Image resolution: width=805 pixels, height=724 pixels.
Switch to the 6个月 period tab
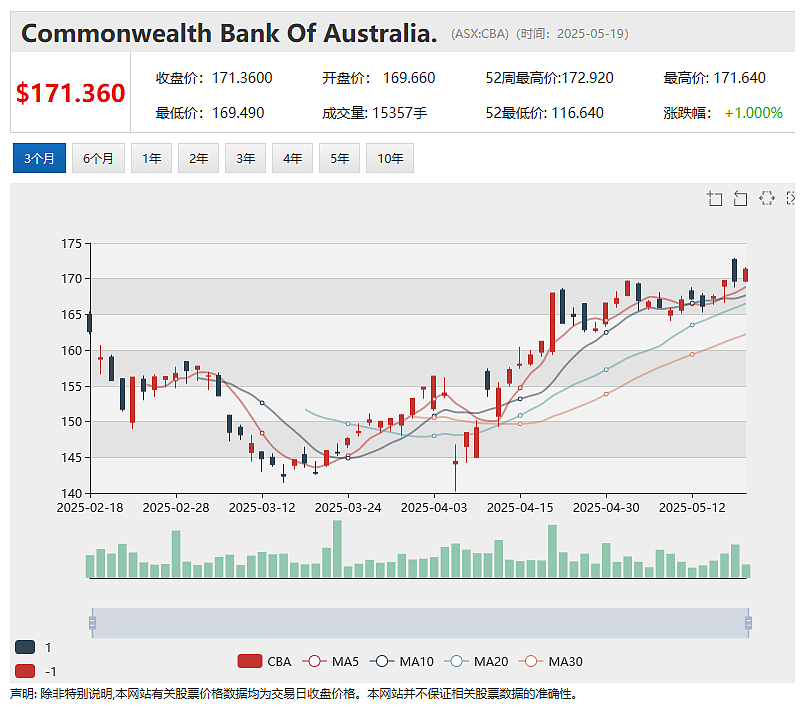point(98,158)
